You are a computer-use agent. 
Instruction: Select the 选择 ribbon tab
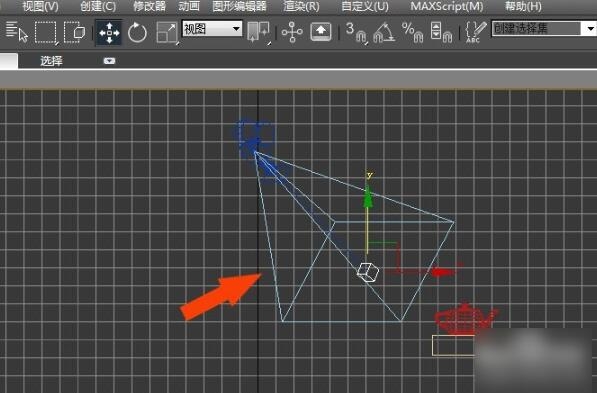click(51, 61)
